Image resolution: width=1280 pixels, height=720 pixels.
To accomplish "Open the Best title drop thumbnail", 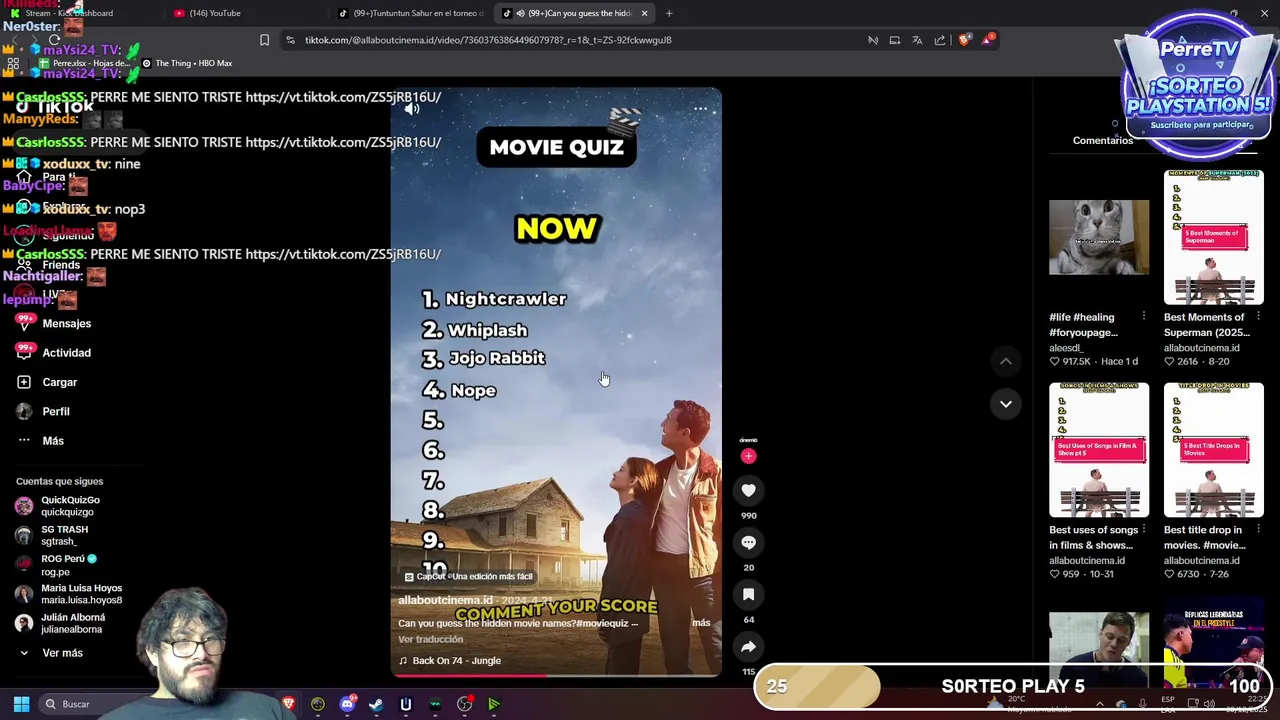I will (1214, 450).
